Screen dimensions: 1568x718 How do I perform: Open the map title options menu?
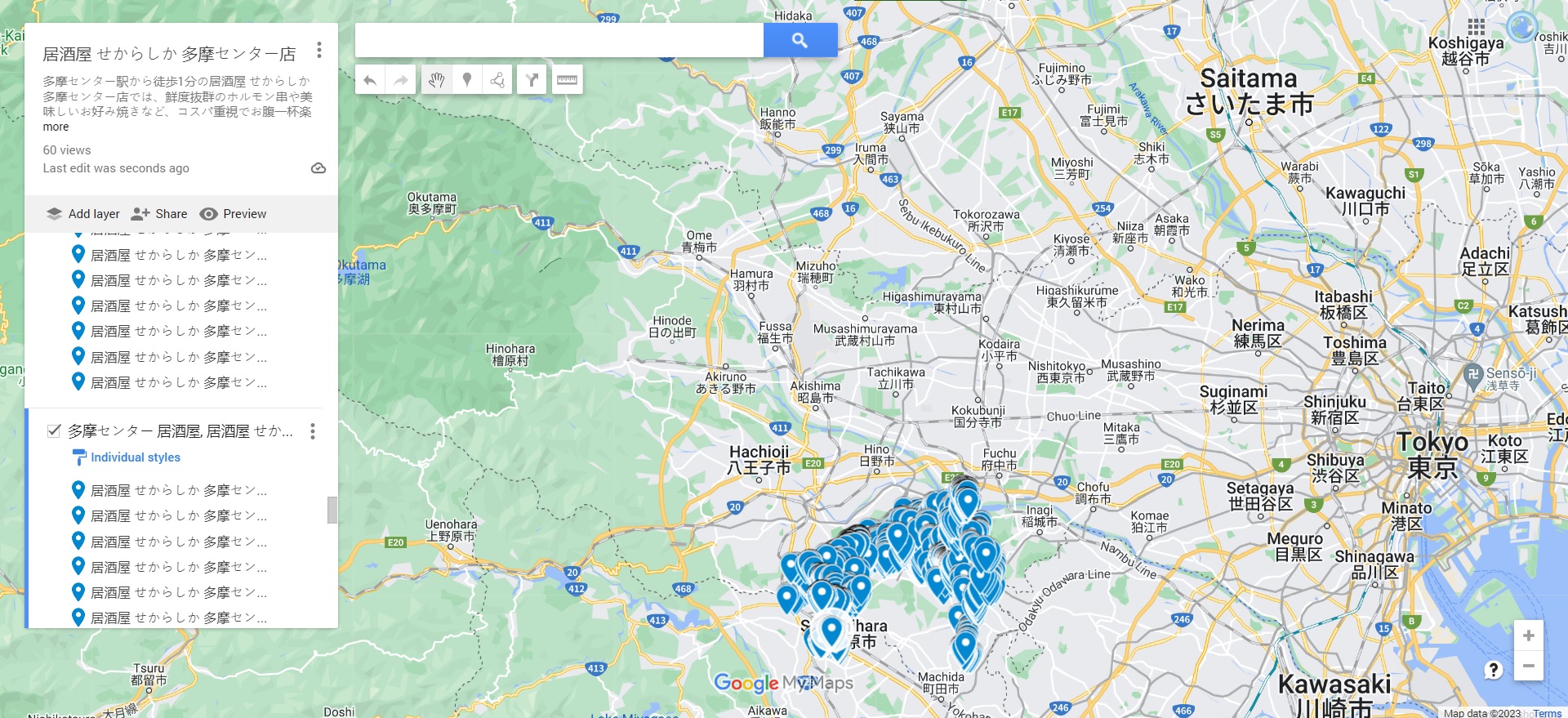319,51
